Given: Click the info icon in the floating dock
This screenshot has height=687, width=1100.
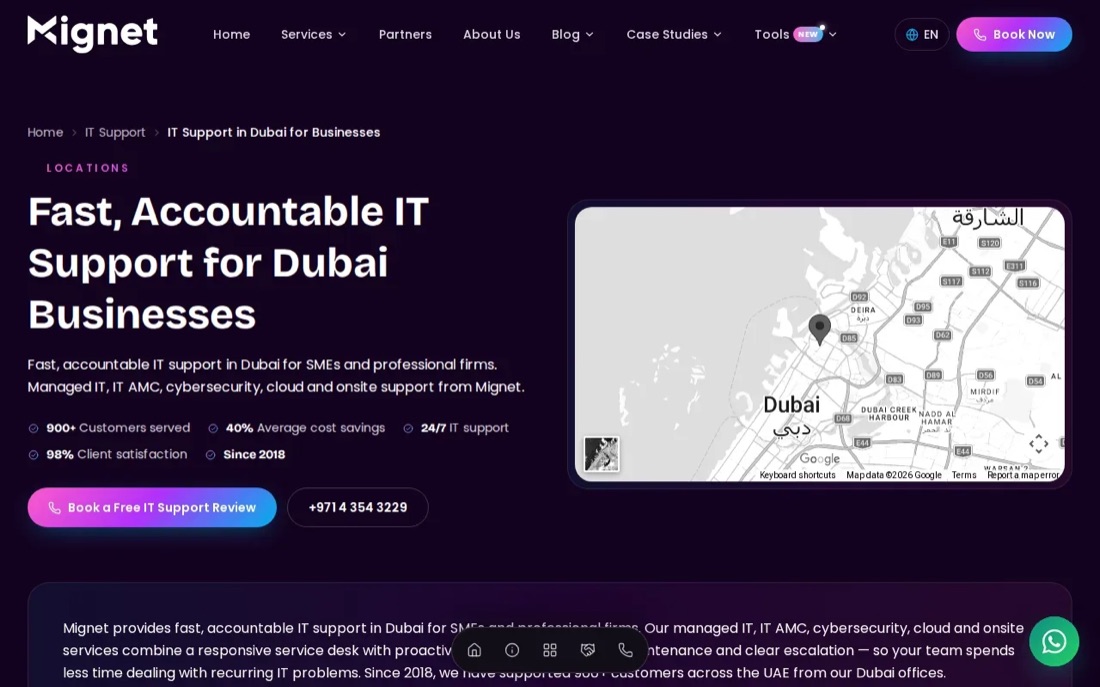Looking at the screenshot, I should pos(512,650).
